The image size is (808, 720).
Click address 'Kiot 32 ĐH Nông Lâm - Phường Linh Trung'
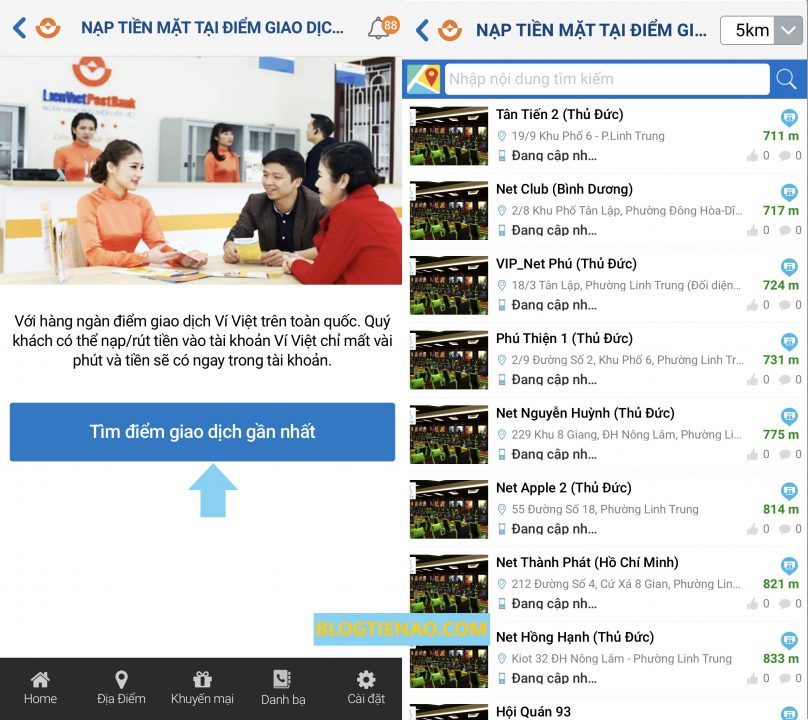point(621,659)
